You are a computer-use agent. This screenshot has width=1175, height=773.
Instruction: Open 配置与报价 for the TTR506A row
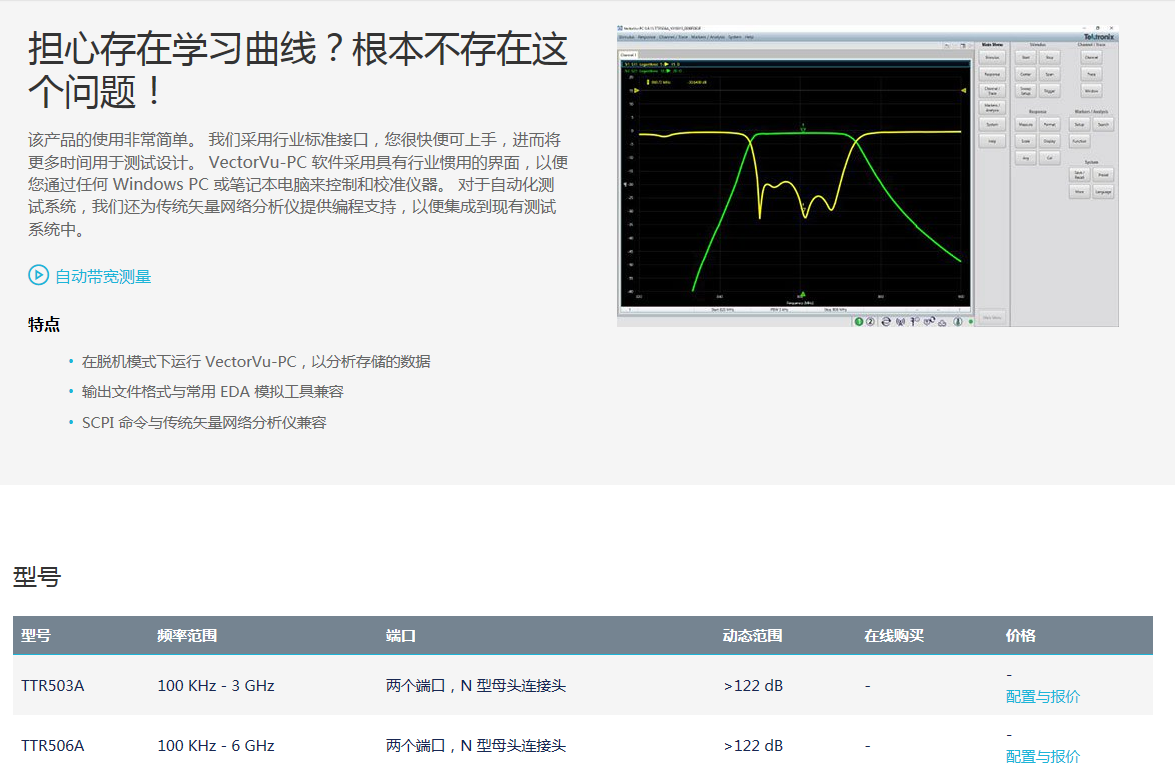pos(1042,757)
